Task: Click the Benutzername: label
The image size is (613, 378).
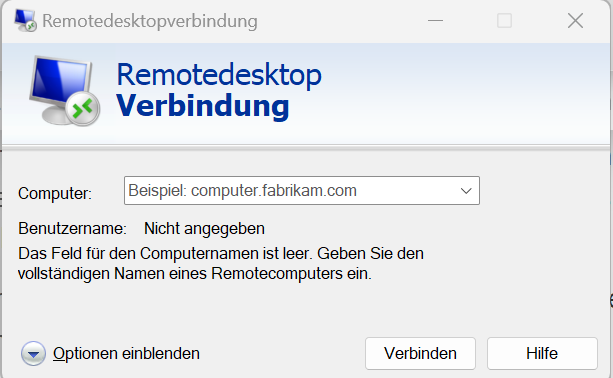Action: tap(72, 229)
